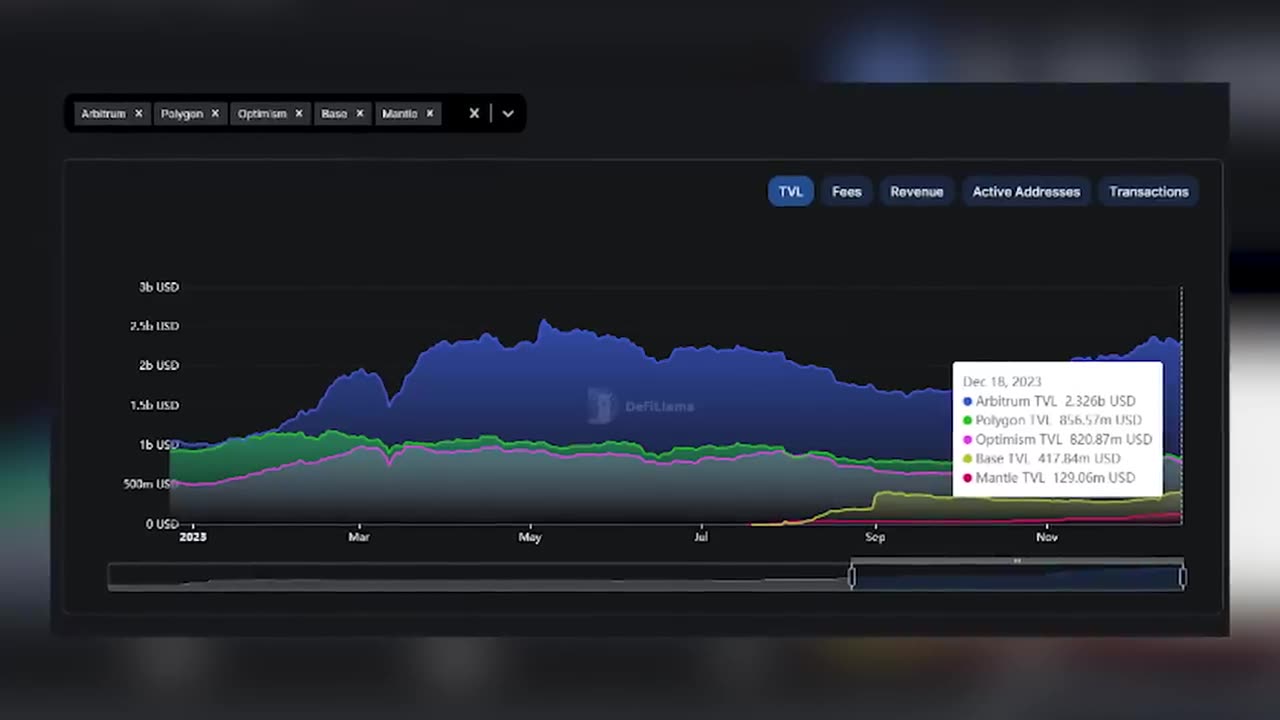Select the TVL metric tab

coord(790,192)
